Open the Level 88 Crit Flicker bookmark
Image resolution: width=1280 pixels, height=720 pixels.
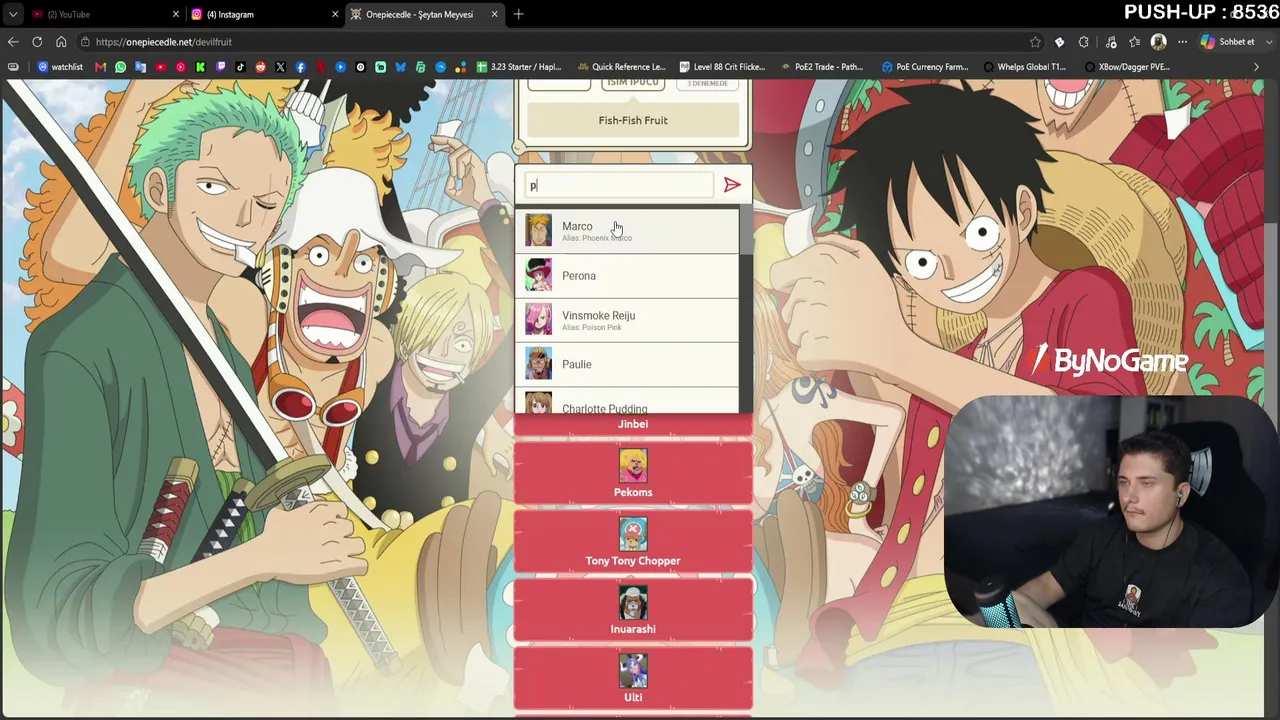722,67
